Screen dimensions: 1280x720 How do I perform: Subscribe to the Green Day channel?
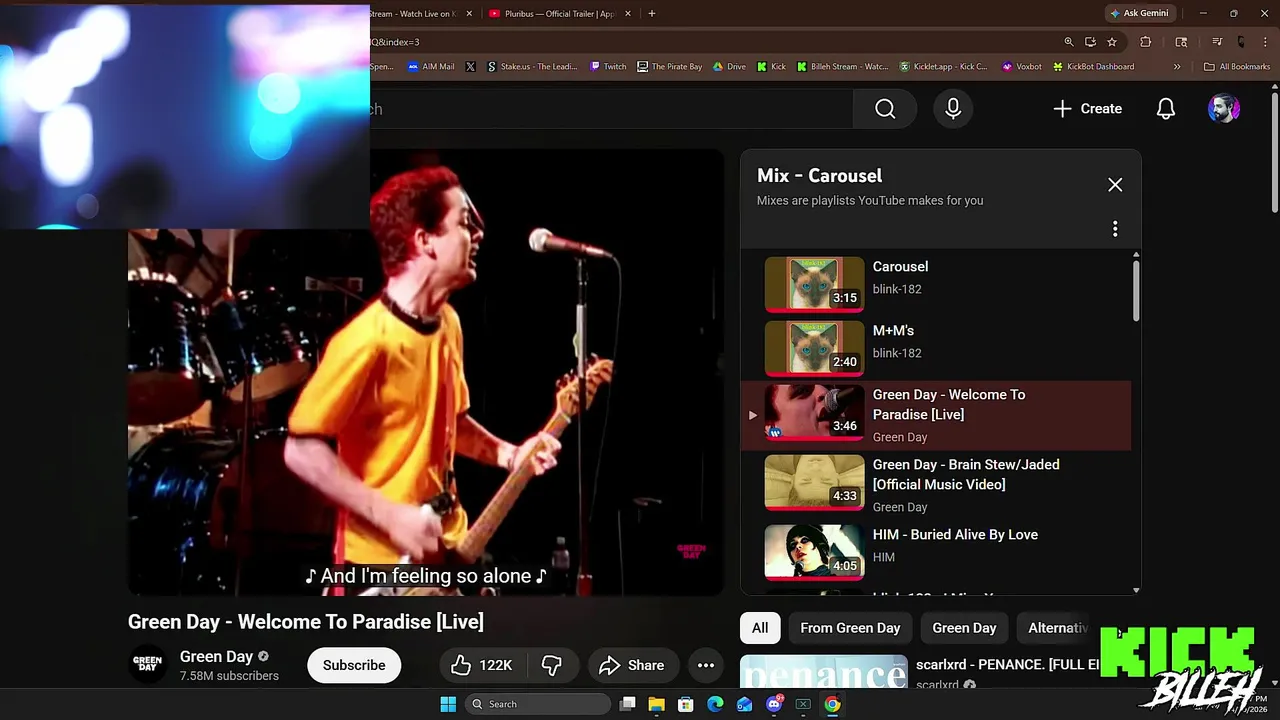coord(354,665)
